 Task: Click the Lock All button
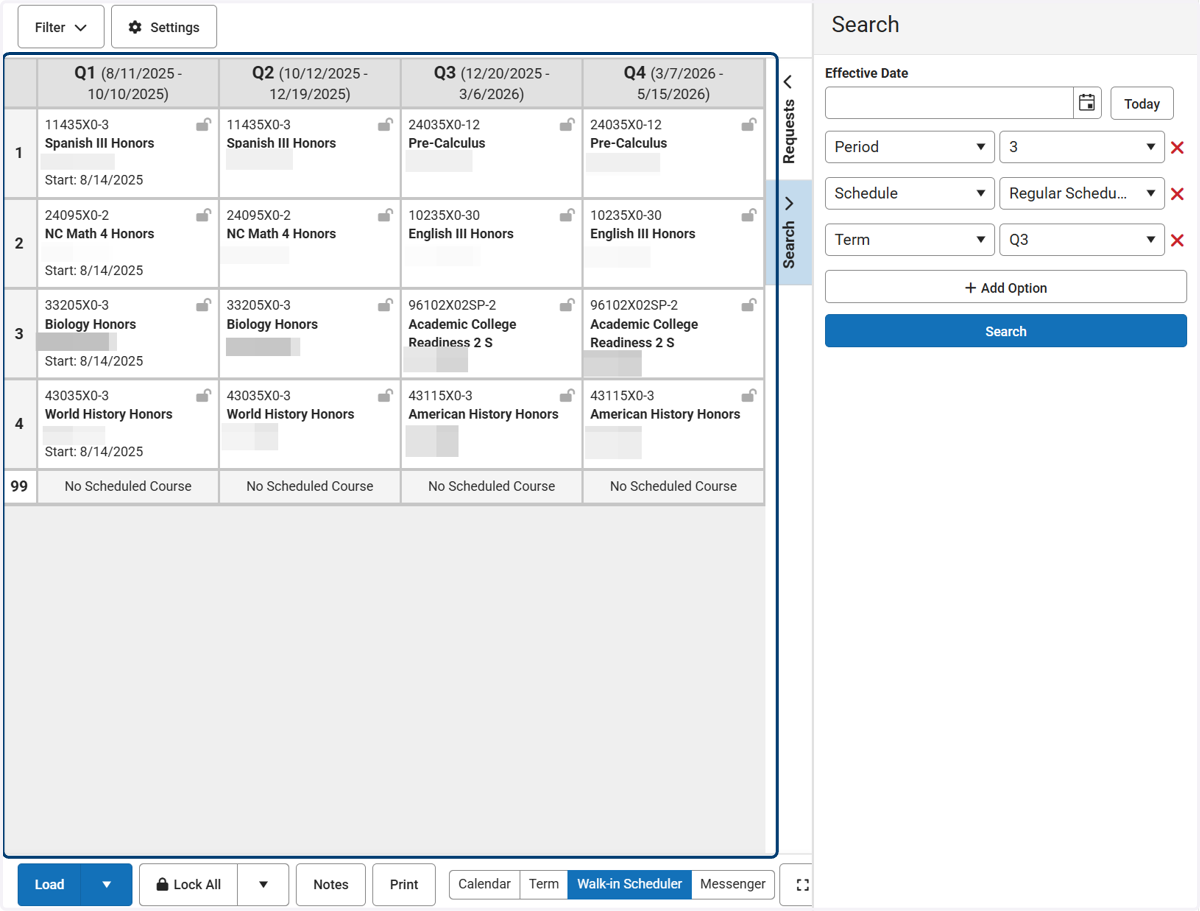(x=189, y=885)
